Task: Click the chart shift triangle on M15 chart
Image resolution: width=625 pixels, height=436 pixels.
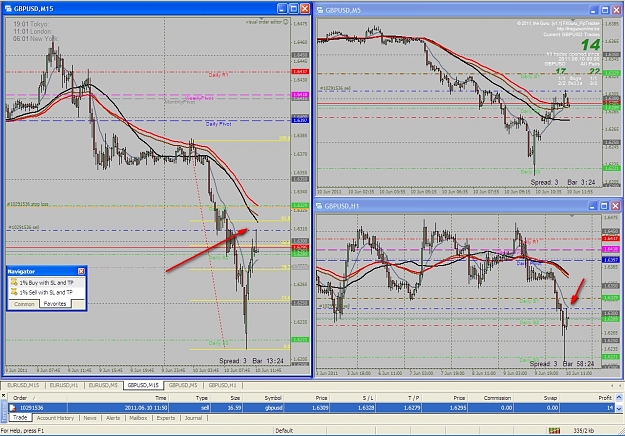Action: point(261,19)
